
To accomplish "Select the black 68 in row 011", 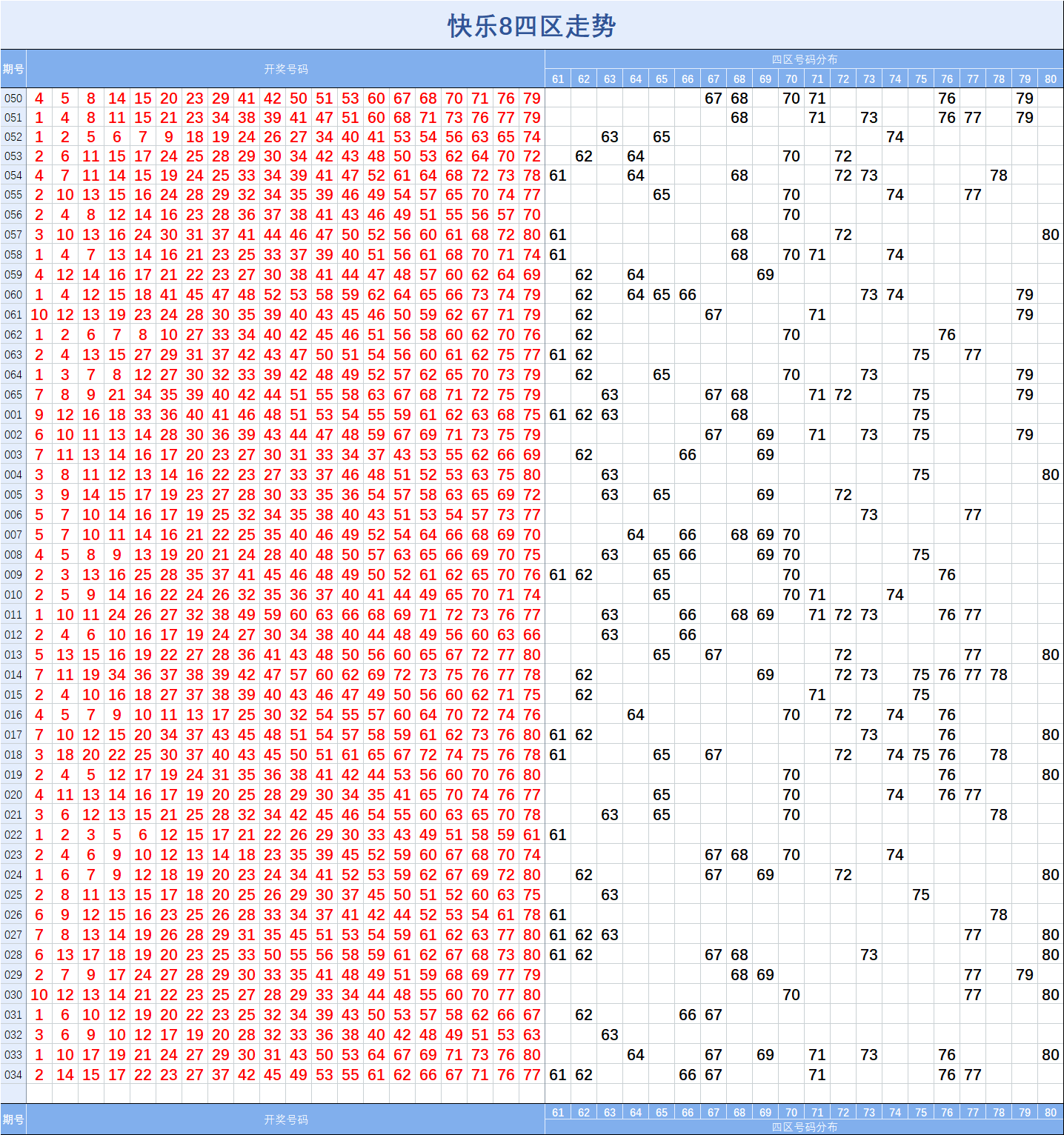I will point(739,615).
